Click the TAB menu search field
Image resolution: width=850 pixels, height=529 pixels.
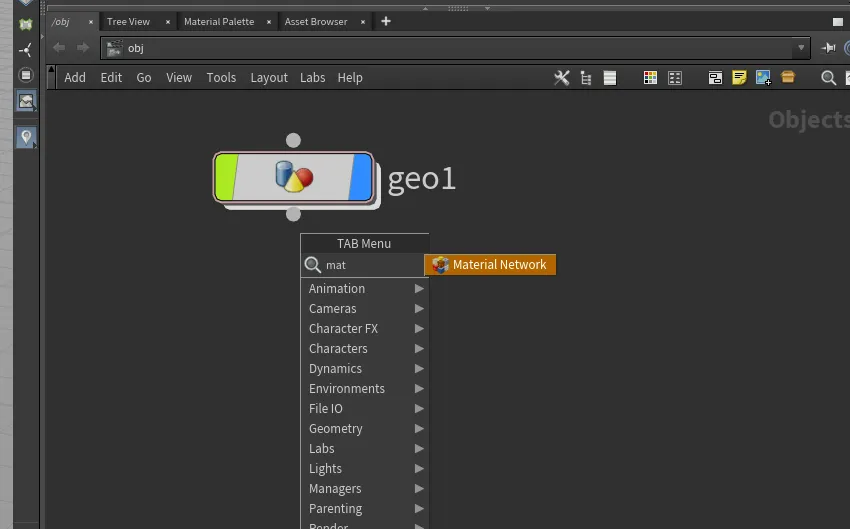tap(364, 265)
